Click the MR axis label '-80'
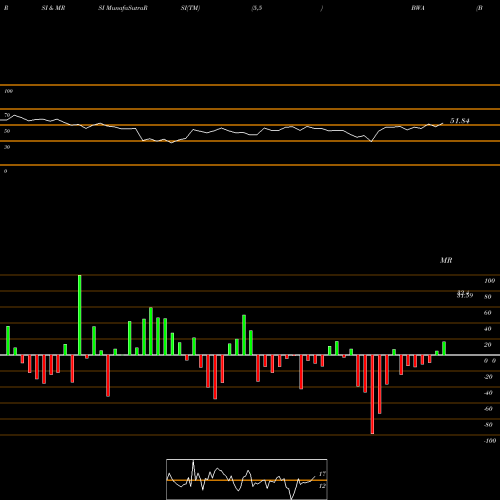Image resolution: width=500 pixels, height=500 pixels. (x=488, y=425)
